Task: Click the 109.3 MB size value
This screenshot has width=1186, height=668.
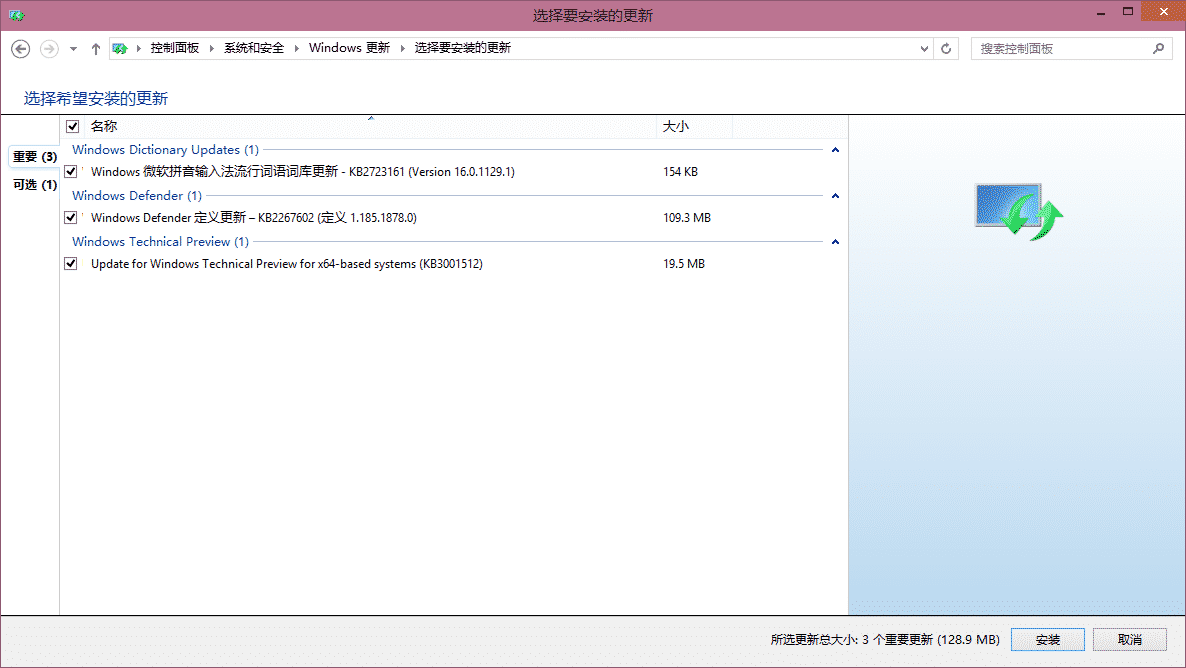Action: (x=687, y=218)
